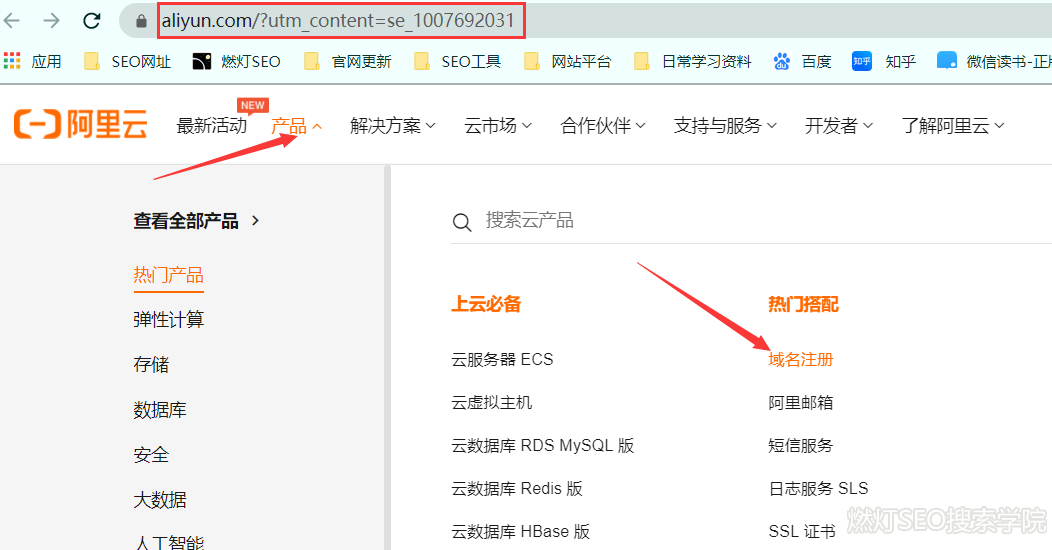Expand the 支持与服务 navigation menu
The image size is (1052, 550).
pos(725,125)
